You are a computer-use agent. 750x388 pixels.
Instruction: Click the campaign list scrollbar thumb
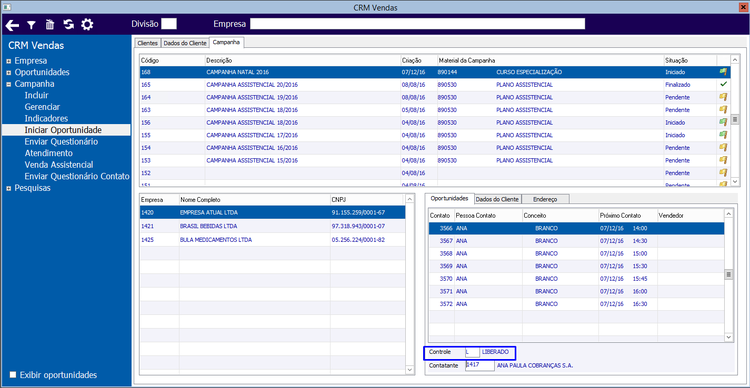tap(736, 119)
